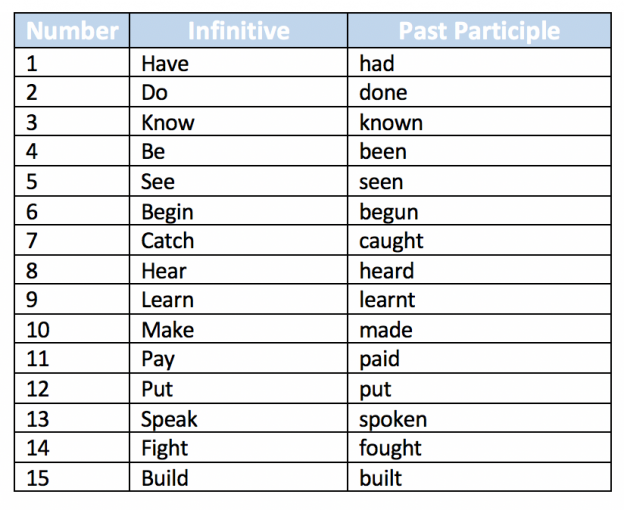Select the infinitive Pay
The image size is (624, 510).
[158, 360]
